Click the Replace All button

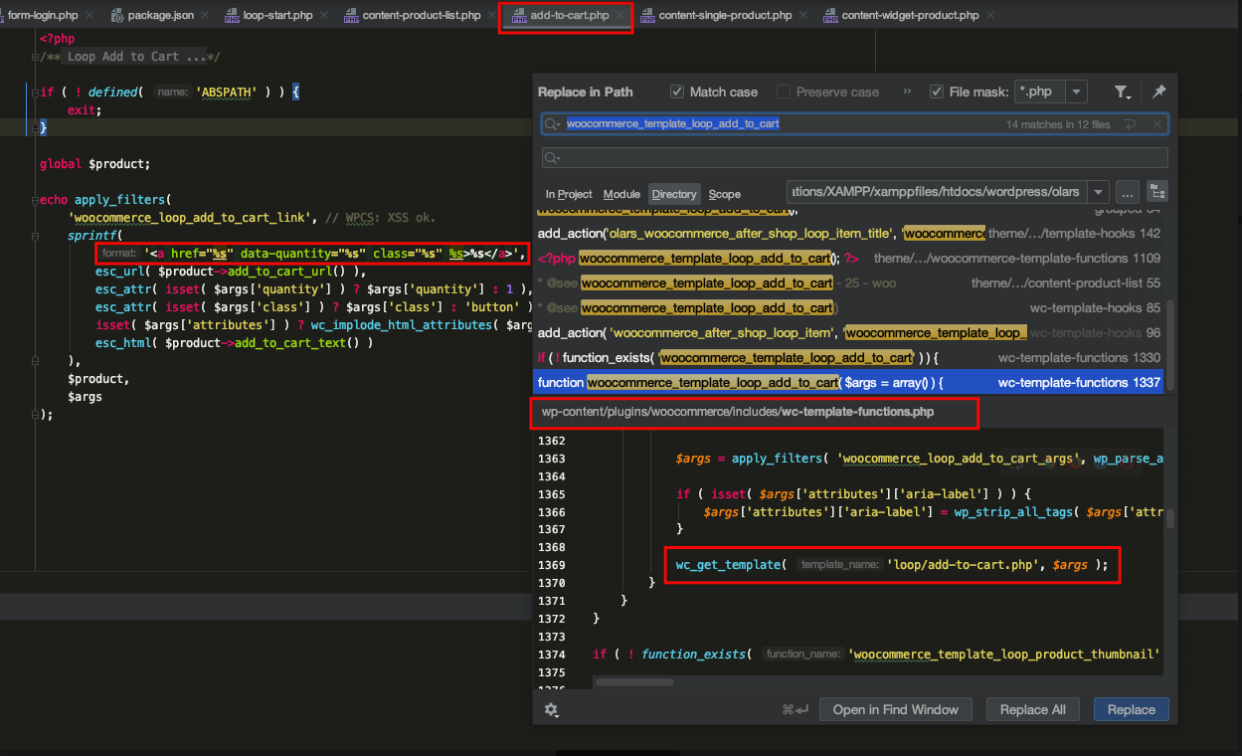point(1032,710)
